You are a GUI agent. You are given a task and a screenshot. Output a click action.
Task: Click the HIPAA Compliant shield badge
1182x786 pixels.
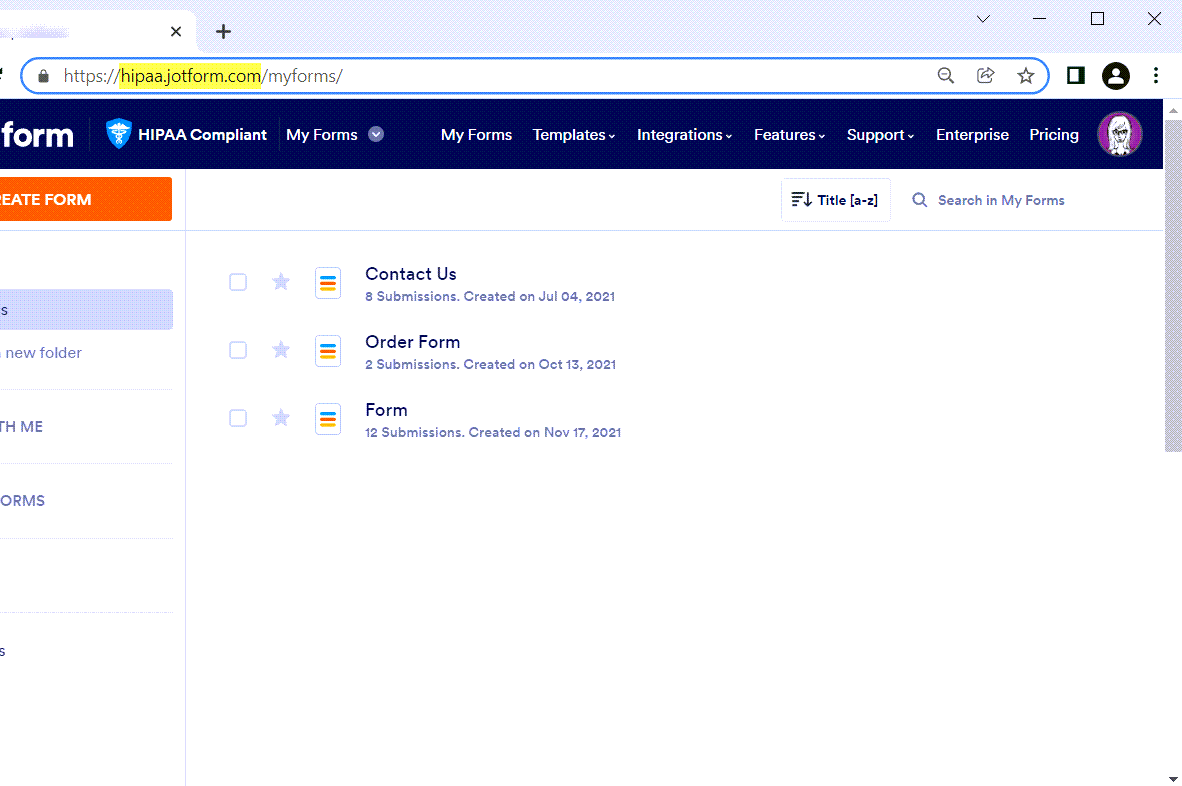coord(119,134)
